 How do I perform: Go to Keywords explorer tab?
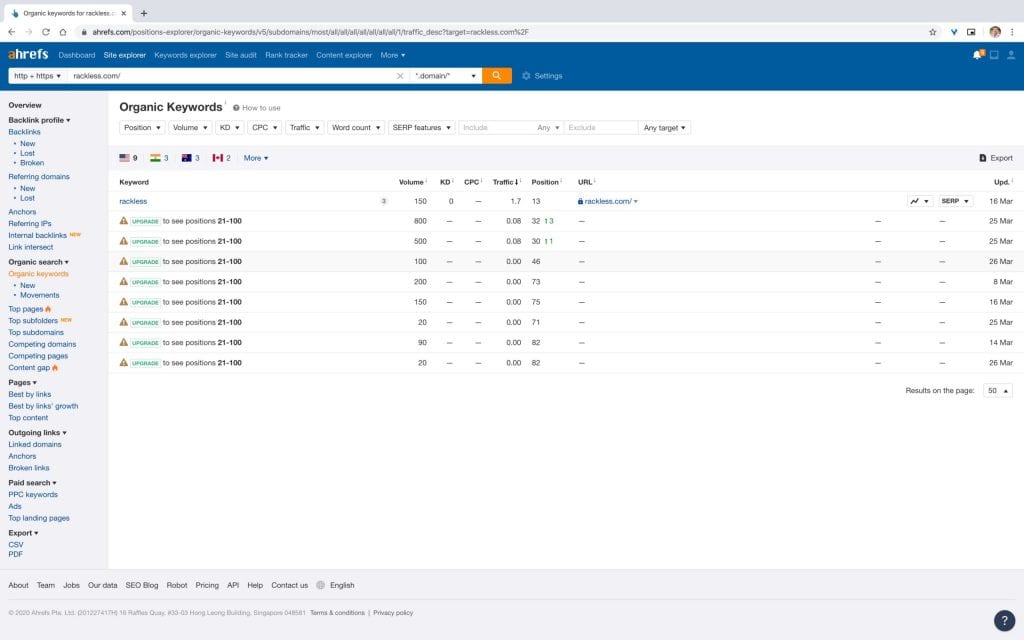(185, 55)
